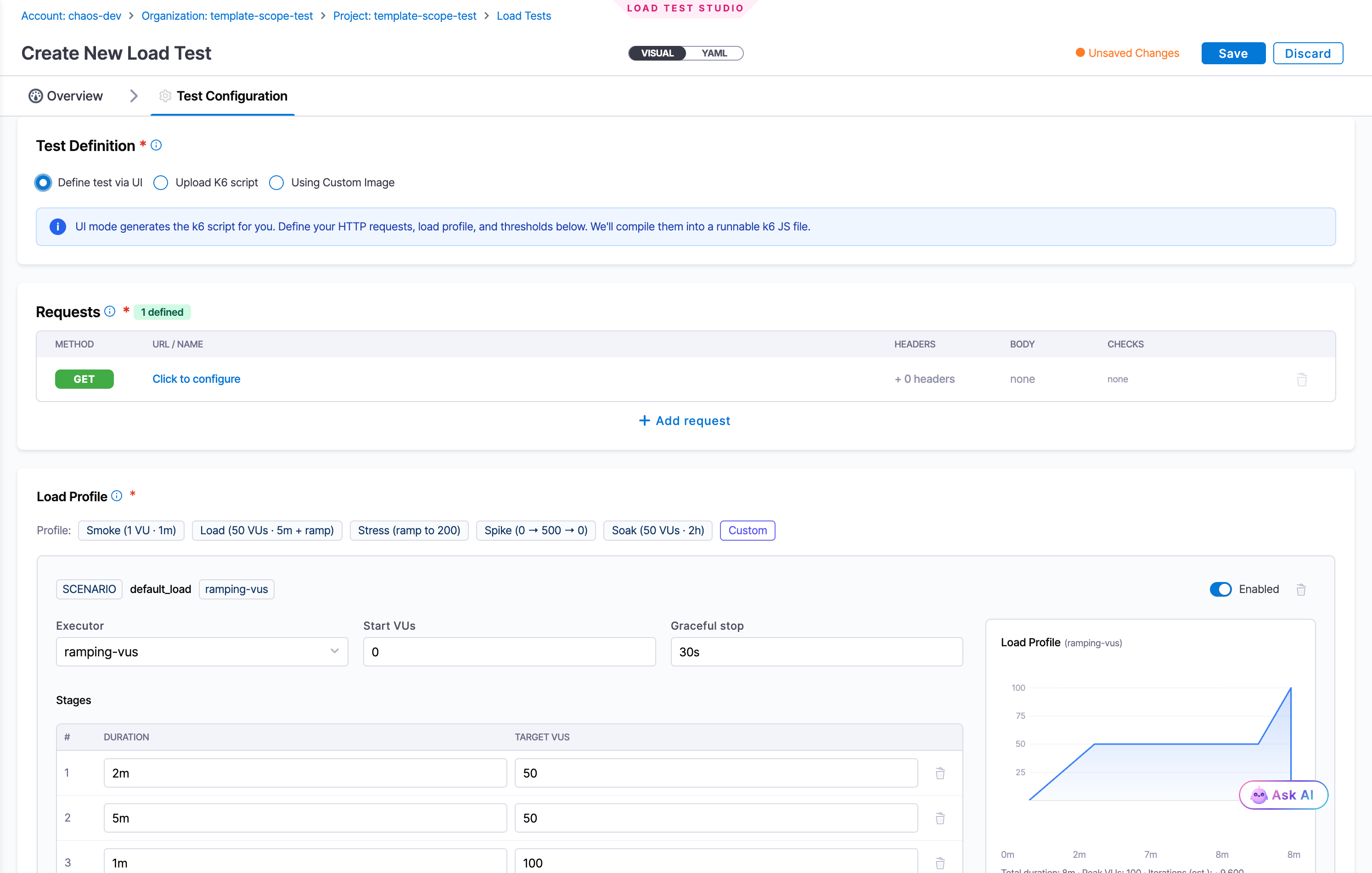Image resolution: width=1372 pixels, height=873 pixels.
Task: Click the plus icon beside Add request
Action: click(x=644, y=420)
